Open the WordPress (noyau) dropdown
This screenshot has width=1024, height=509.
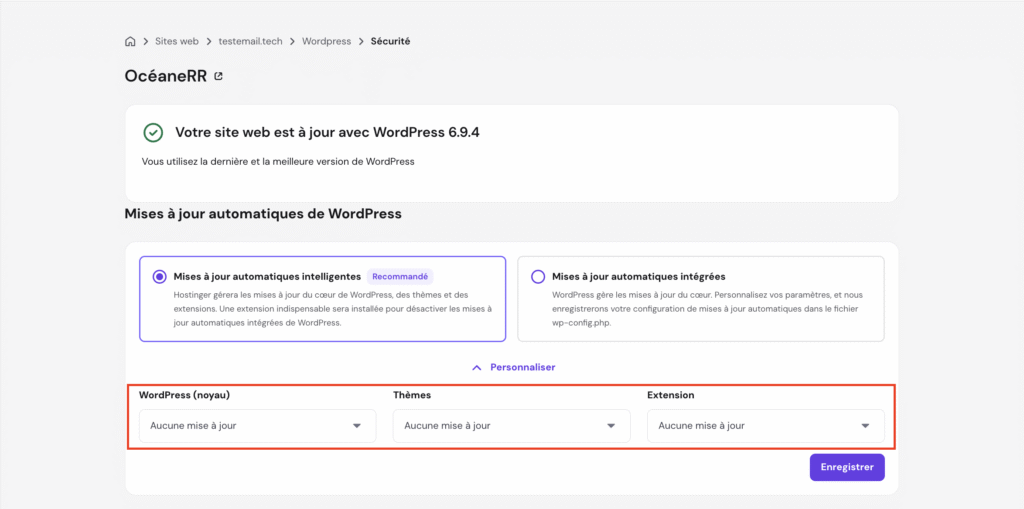[257, 426]
